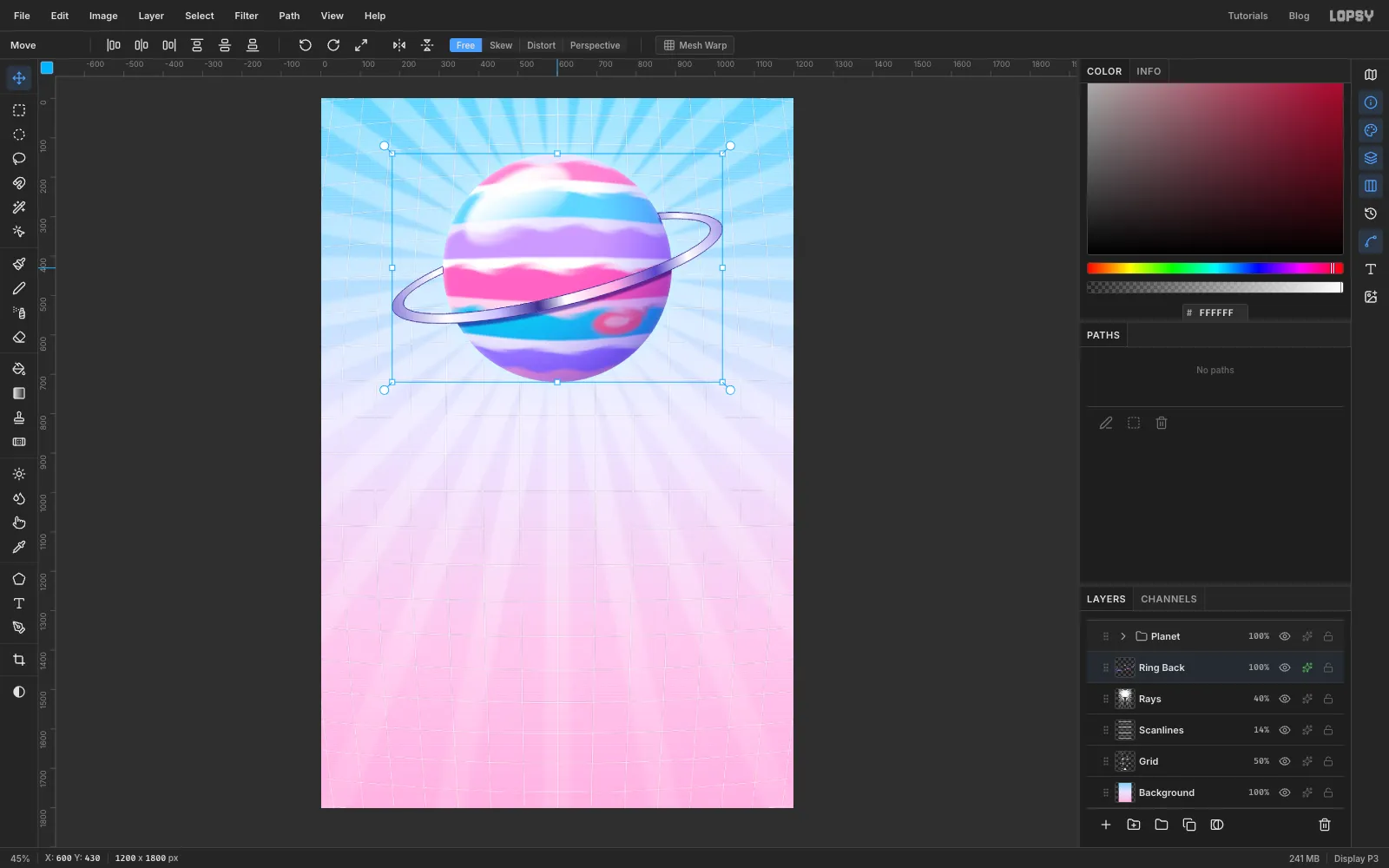Pick the Magic Wand tool
1389x868 pixels.
pyautogui.click(x=19, y=207)
